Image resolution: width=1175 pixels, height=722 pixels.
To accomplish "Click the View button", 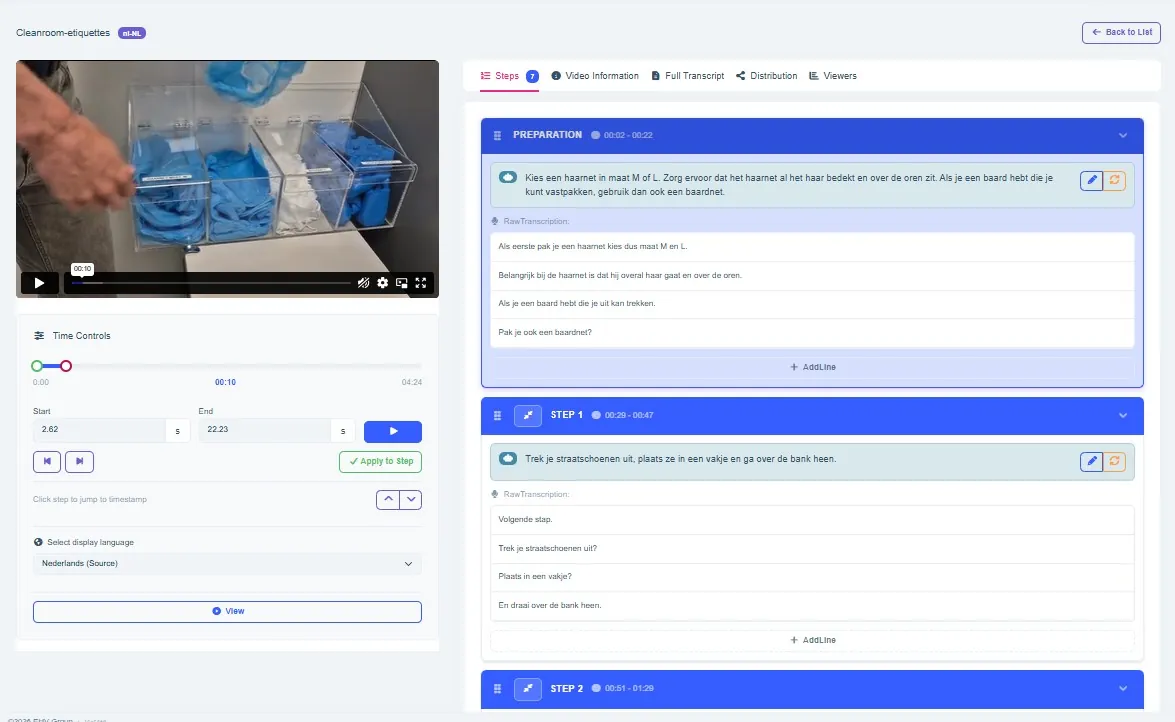I will pyautogui.click(x=227, y=611).
